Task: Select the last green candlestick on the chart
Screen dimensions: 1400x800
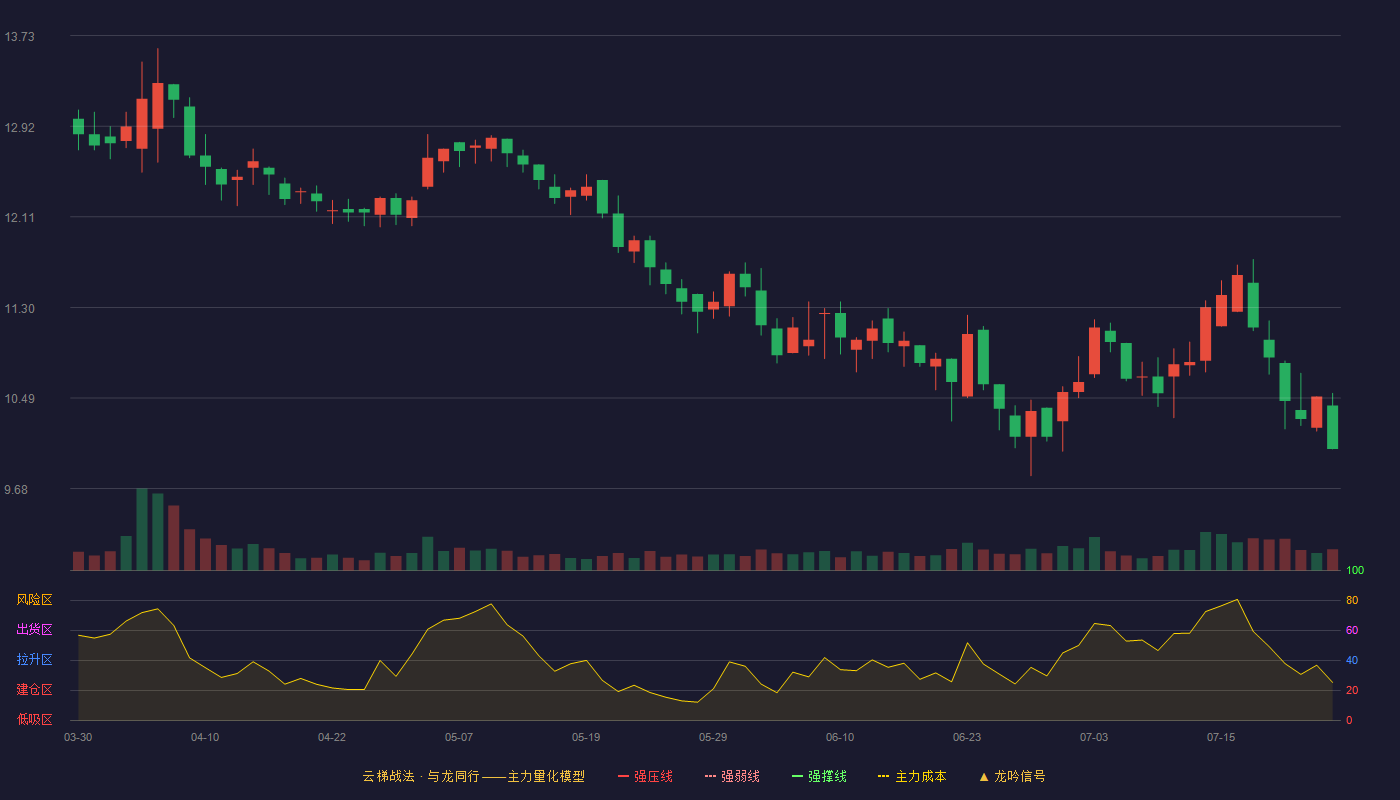Action: (x=1332, y=427)
